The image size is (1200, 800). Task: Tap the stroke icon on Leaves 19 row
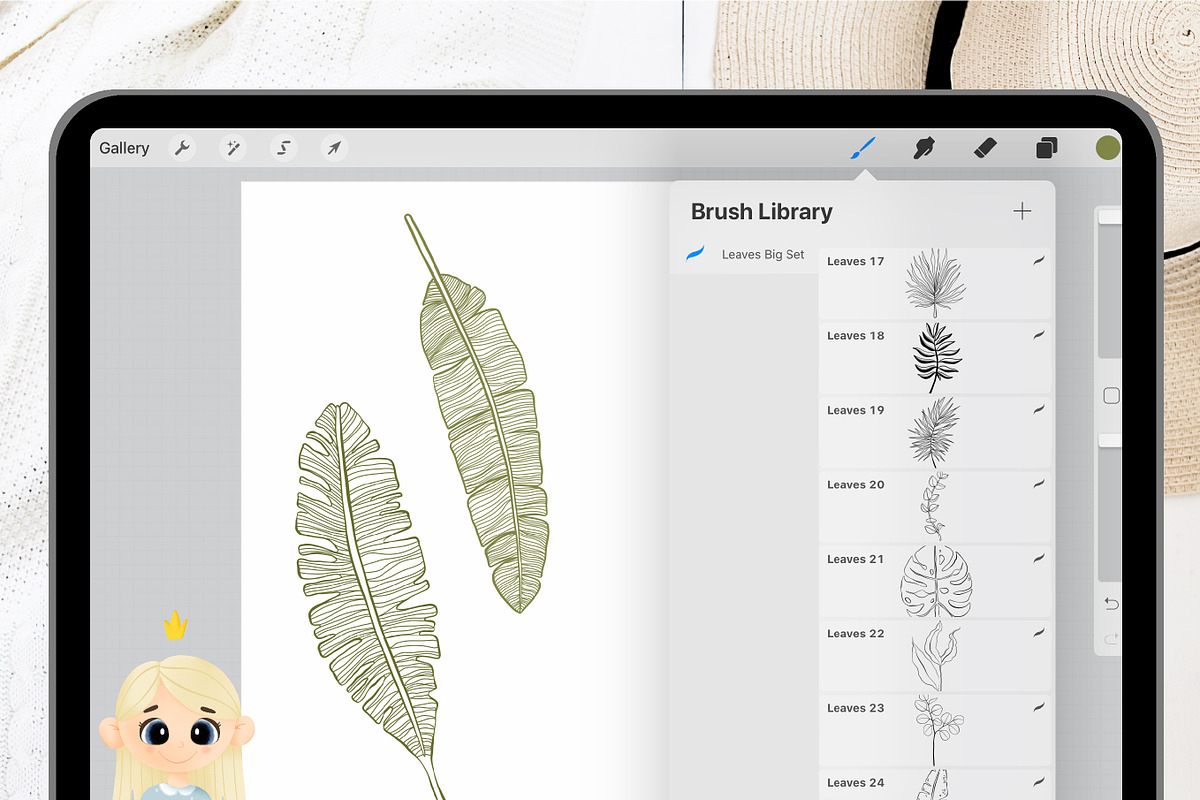tap(1039, 409)
